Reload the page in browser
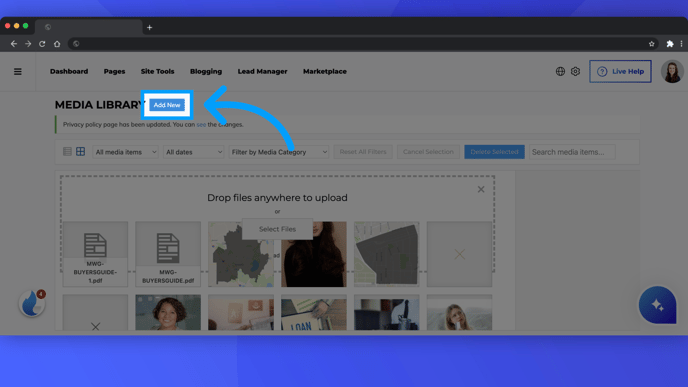This screenshot has width=688, height=387. coord(42,44)
